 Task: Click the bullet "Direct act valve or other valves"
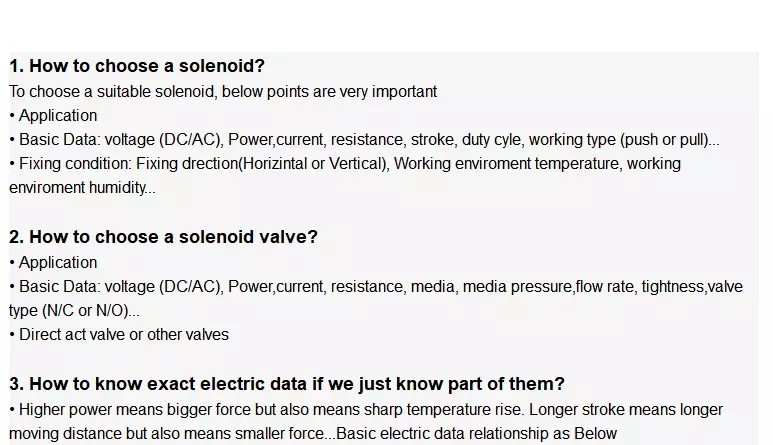(x=123, y=334)
